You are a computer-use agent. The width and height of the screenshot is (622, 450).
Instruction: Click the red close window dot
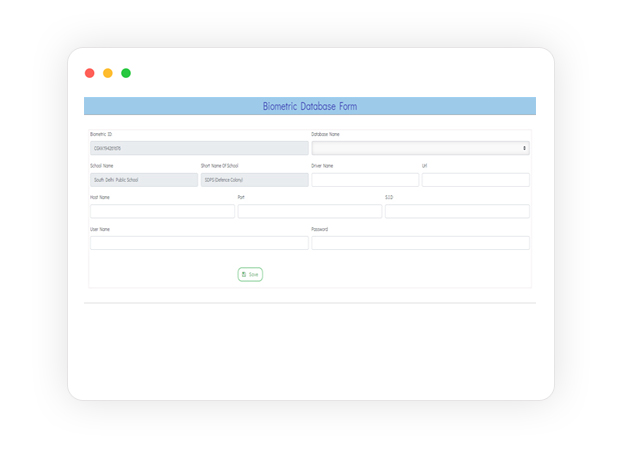[90, 73]
